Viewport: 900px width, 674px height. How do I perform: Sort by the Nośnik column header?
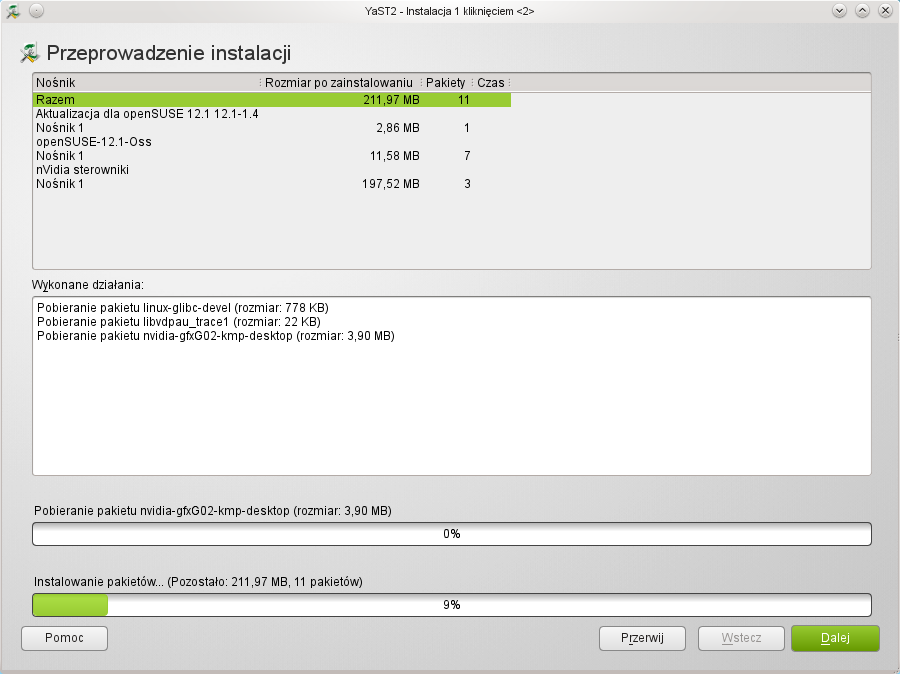point(146,83)
